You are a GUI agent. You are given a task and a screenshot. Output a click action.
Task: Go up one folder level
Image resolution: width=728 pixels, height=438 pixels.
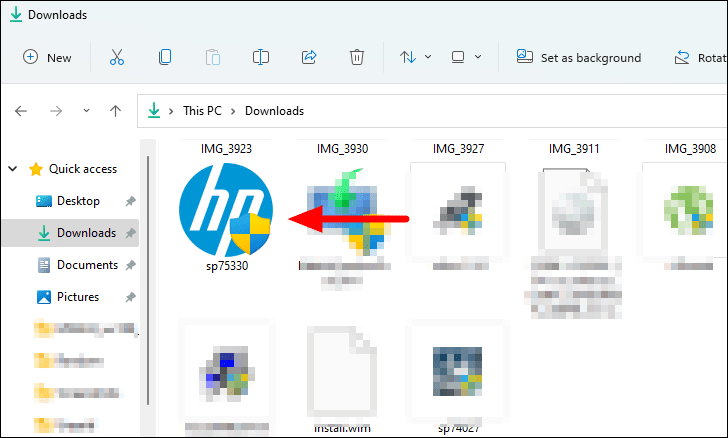coord(115,111)
